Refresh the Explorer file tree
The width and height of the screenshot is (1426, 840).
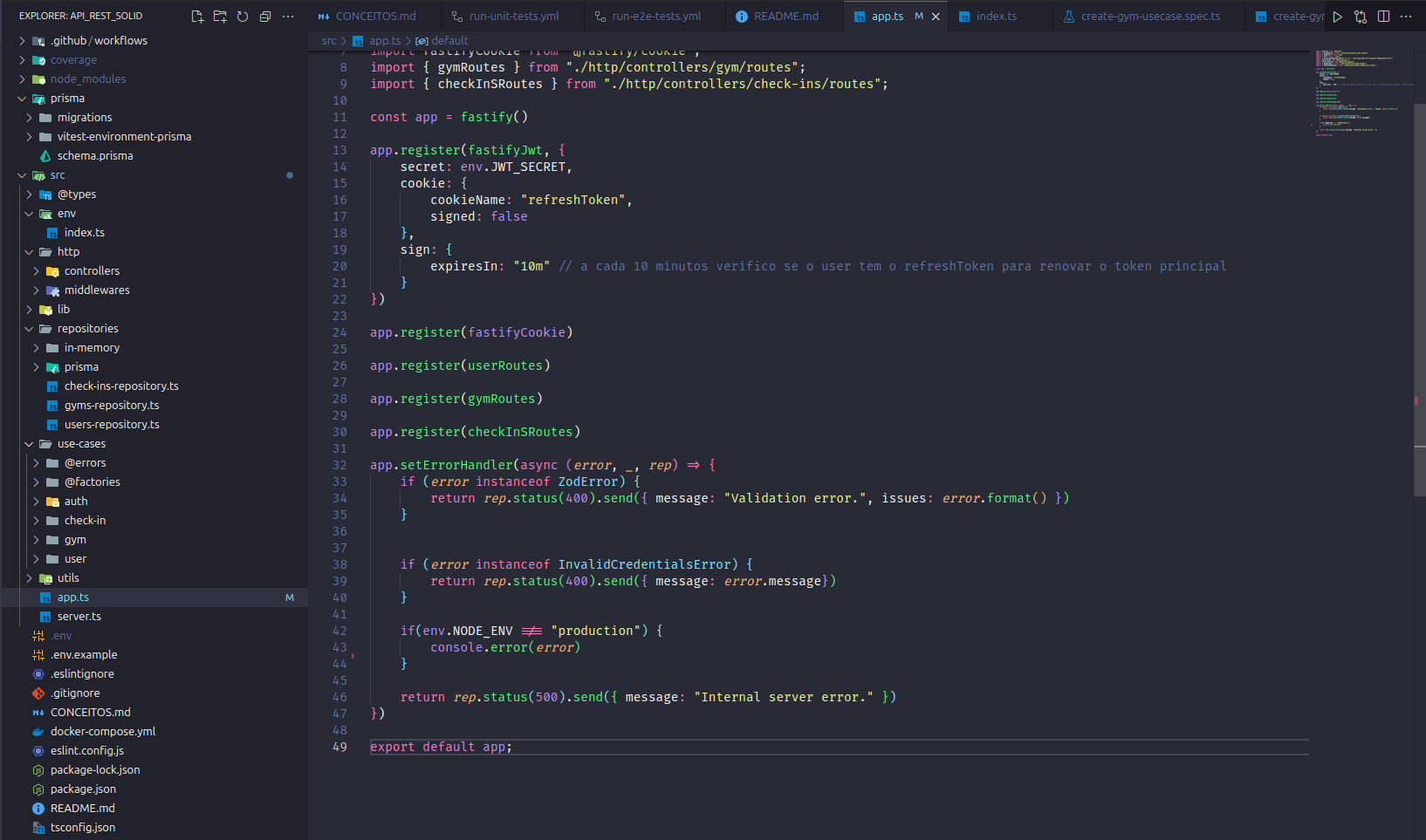[x=243, y=17]
